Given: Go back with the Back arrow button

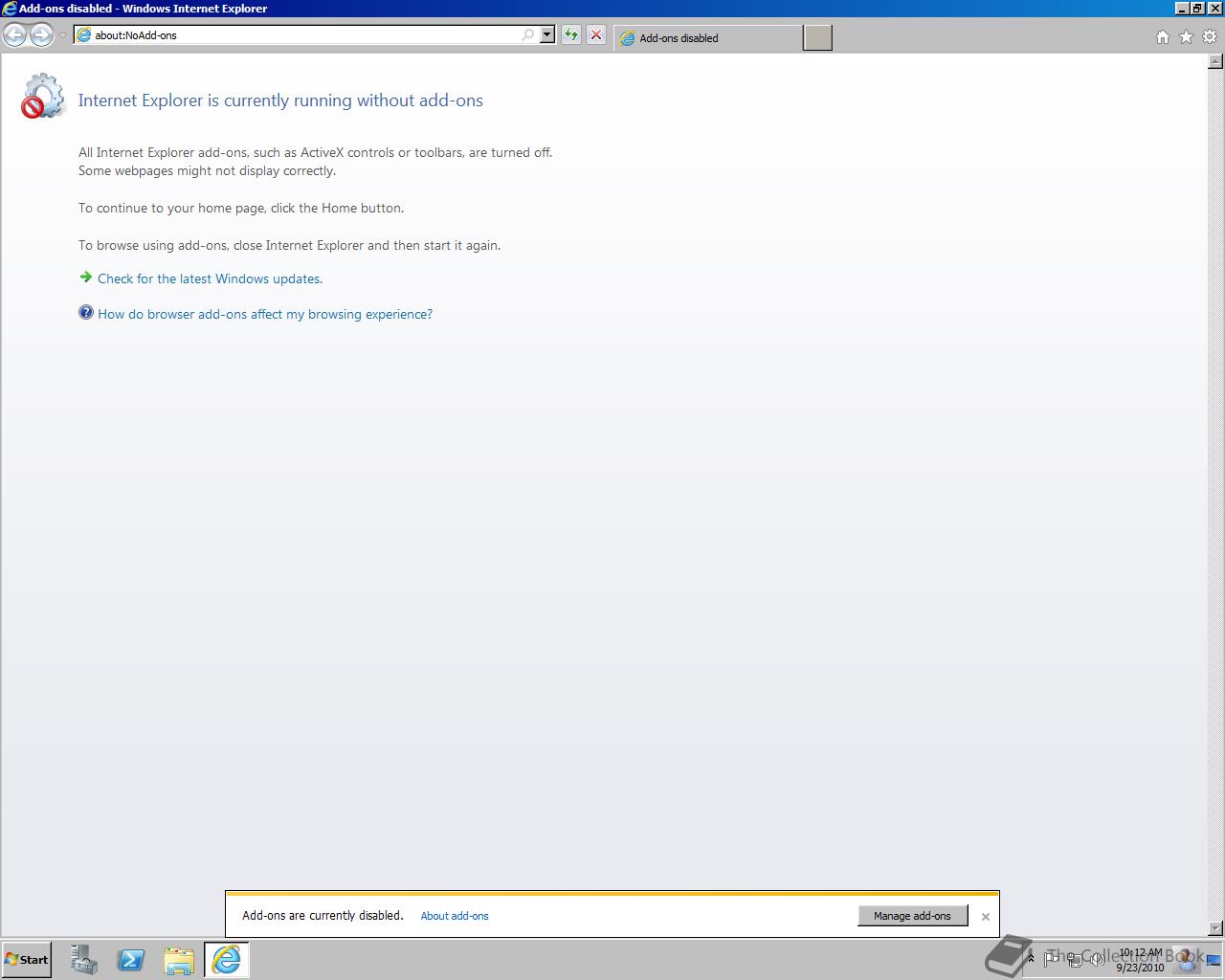Looking at the screenshot, I should [14, 35].
